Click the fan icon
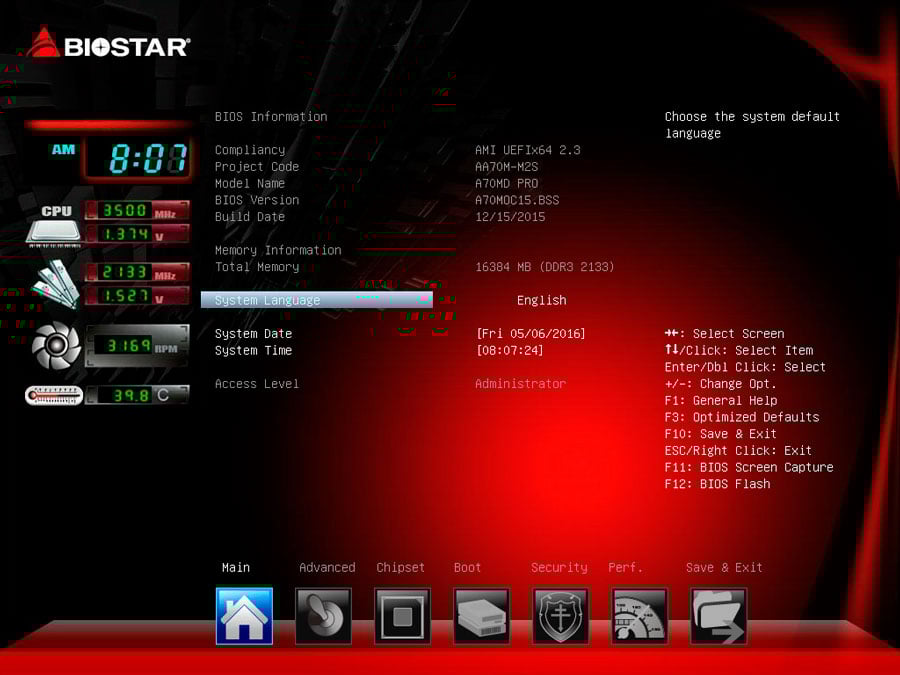This screenshot has height=675, width=900. click(56, 345)
